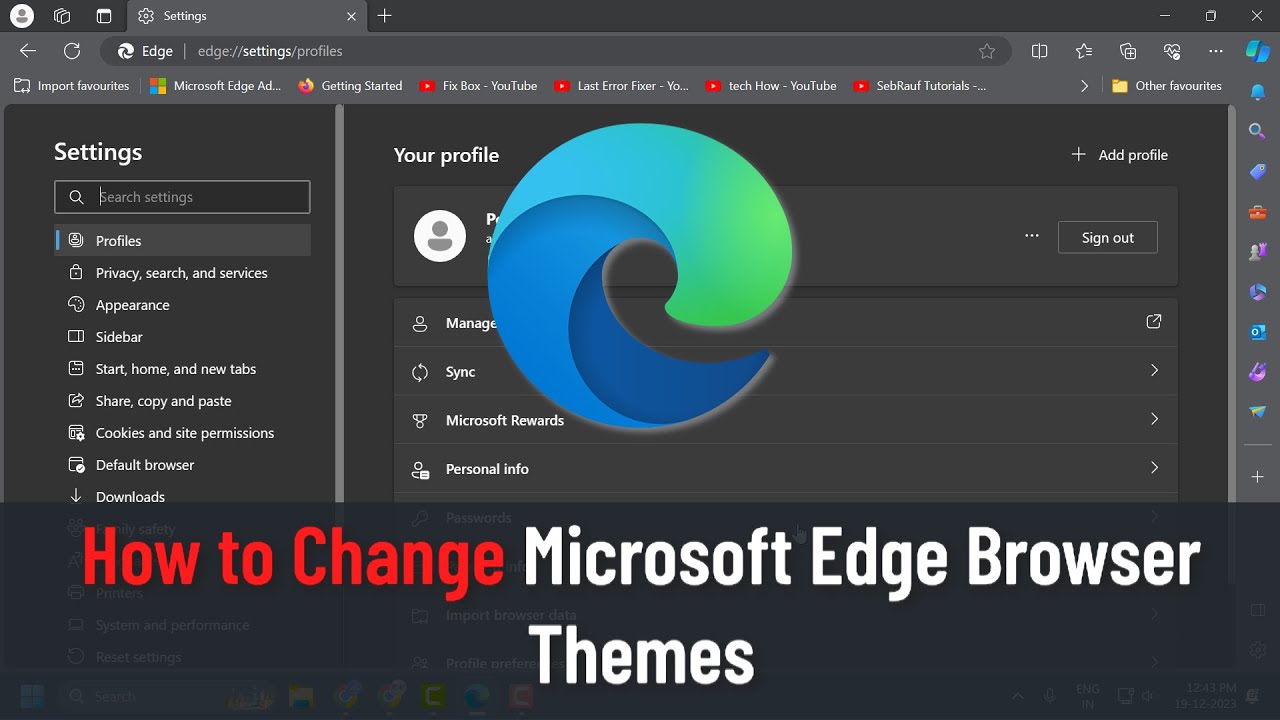Open Share, copy and paste settings
This screenshot has width=1280, height=720.
(182, 401)
